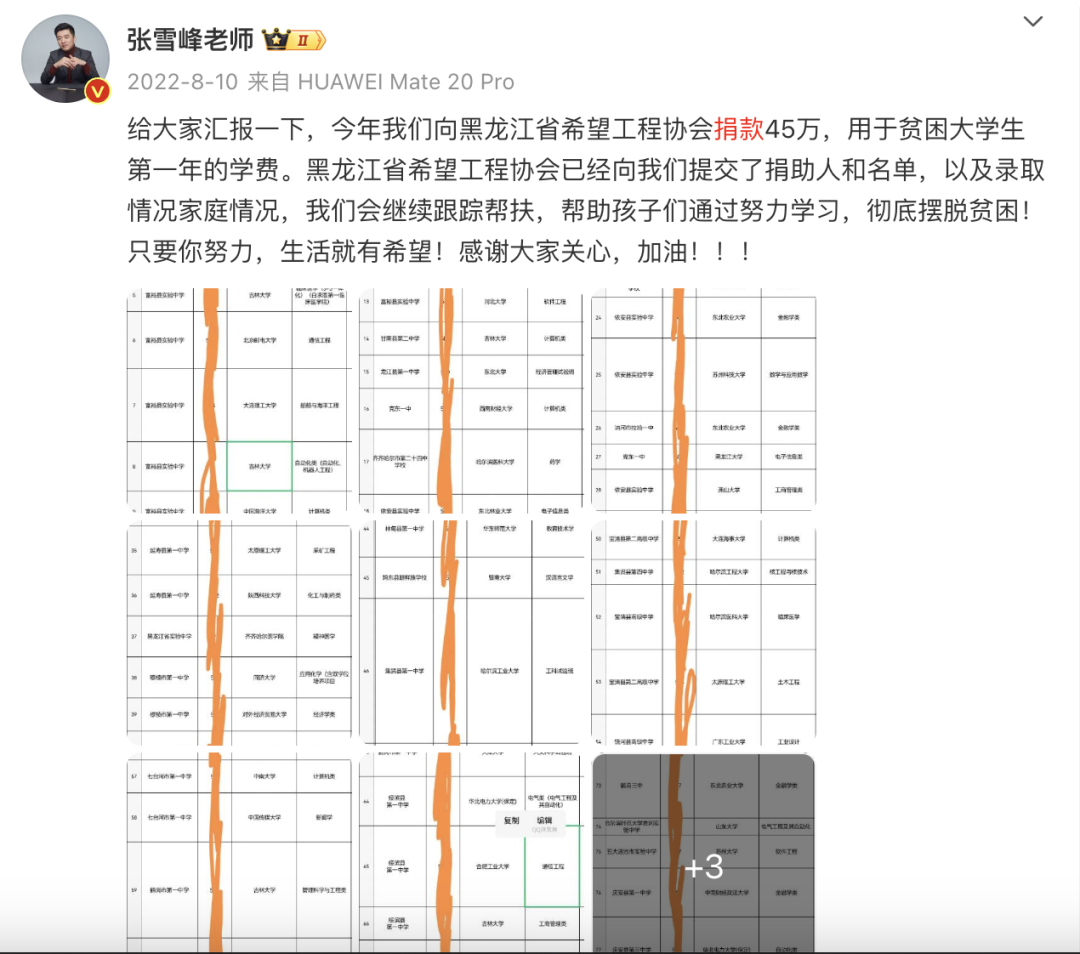1080x954 pixels.
Task: Open the +3 more images thumbnail
Action: coord(703,853)
